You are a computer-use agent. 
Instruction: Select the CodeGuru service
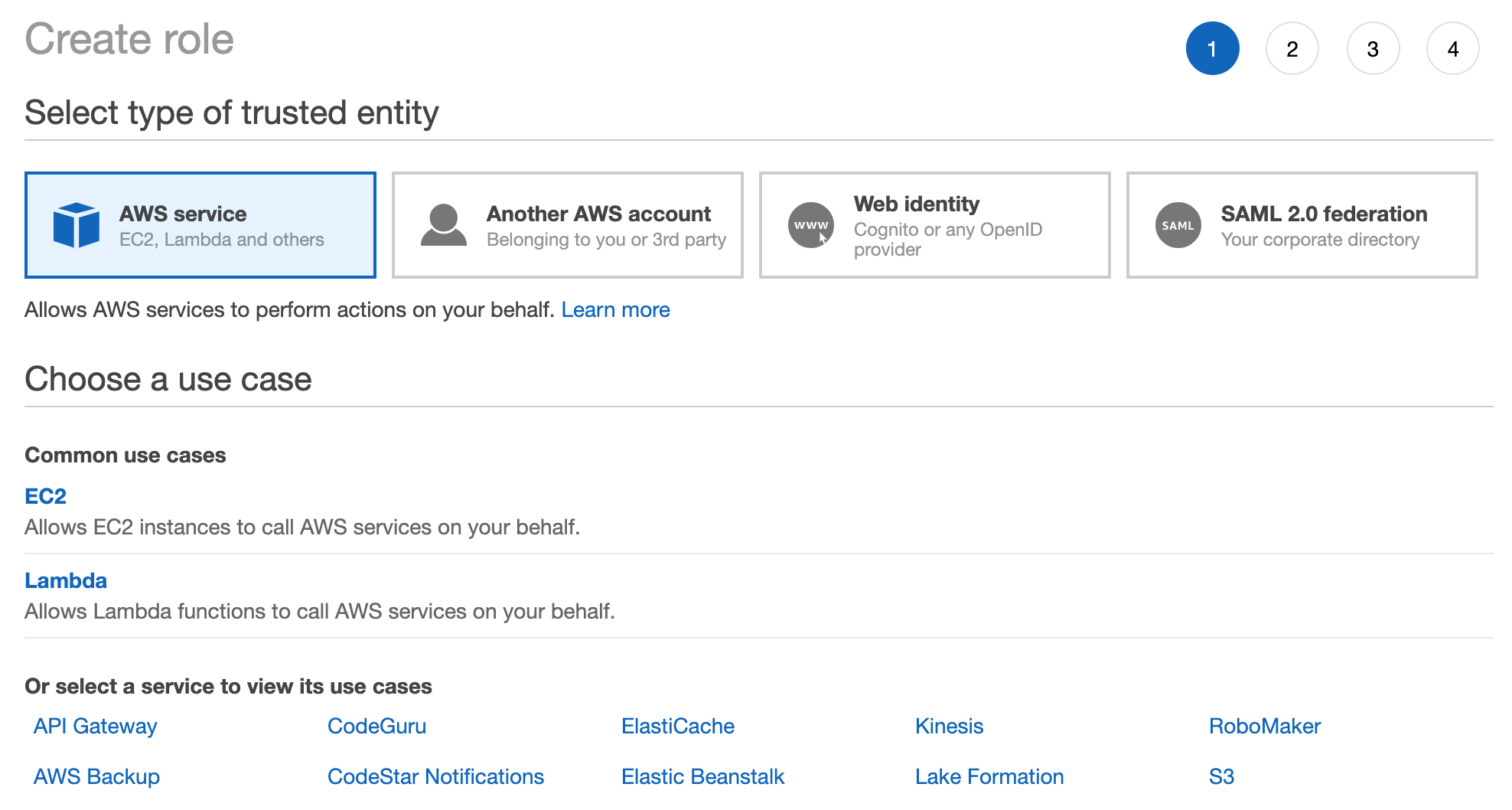[x=377, y=726]
